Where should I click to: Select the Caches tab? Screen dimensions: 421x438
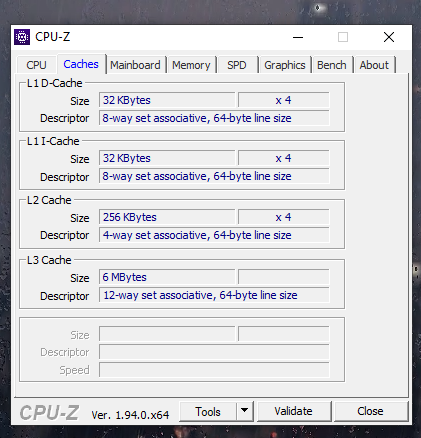point(81,64)
